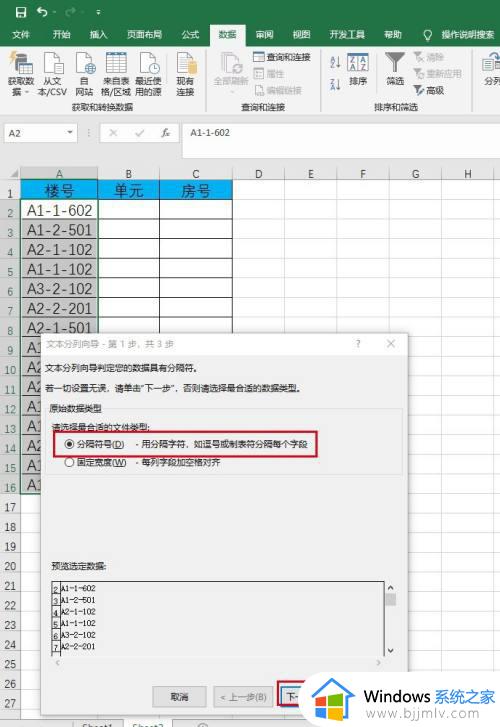500x727 pixels.
Task: Switch to Developer (开发工具) tab
Action: [x=347, y=35]
